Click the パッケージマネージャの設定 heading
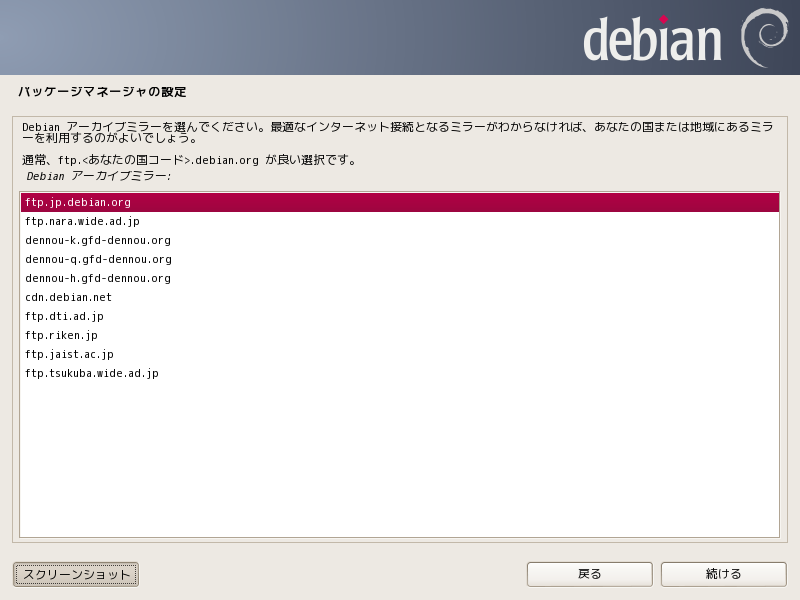This screenshot has height=600, width=800. 102,92
